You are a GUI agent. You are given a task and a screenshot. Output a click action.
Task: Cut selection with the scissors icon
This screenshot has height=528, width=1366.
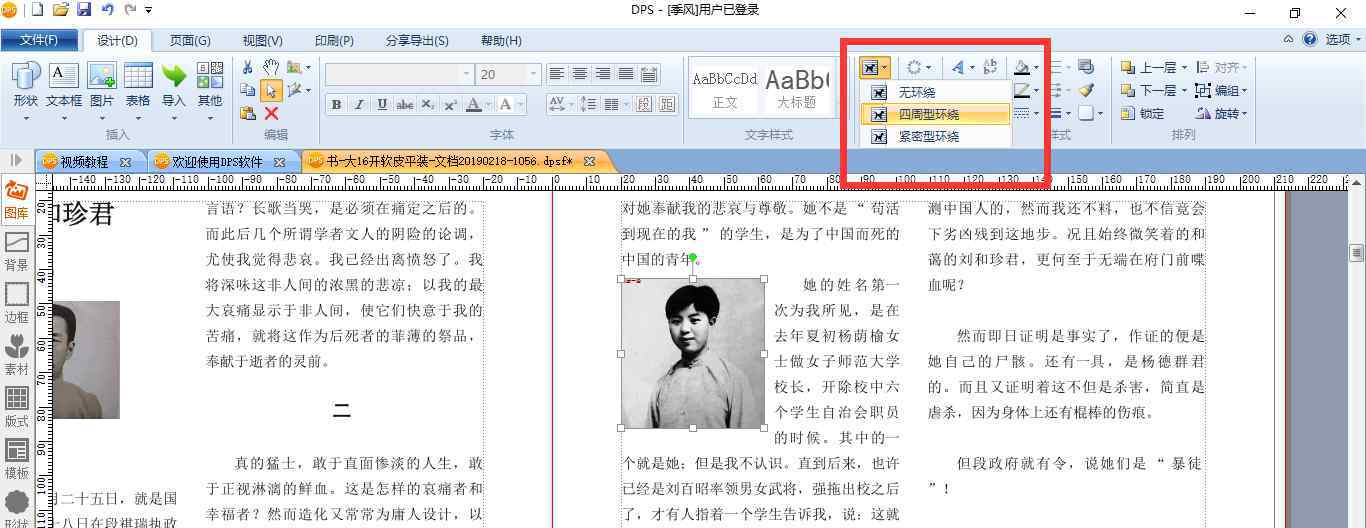pyautogui.click(x=248, y=67)
